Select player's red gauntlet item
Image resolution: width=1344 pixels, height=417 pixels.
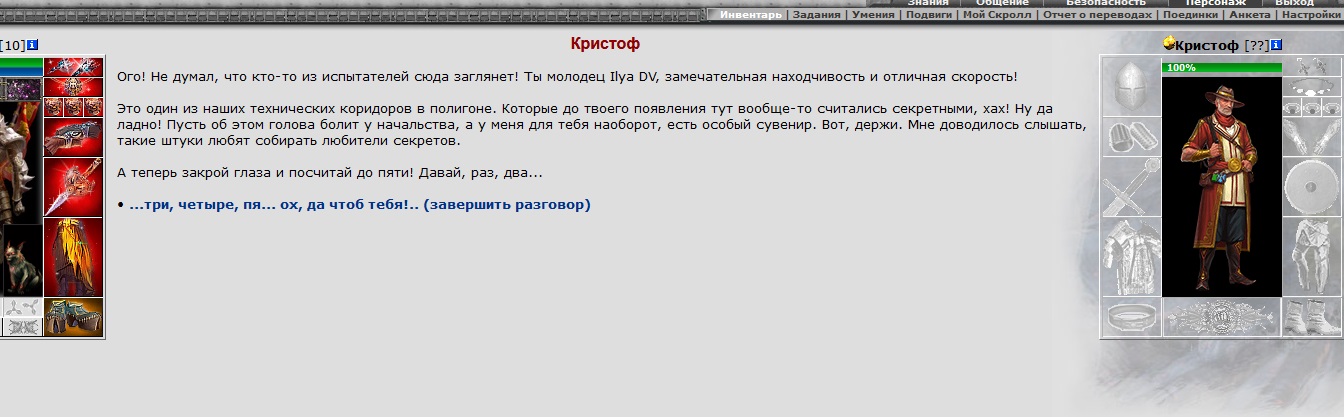click(74, 137)
